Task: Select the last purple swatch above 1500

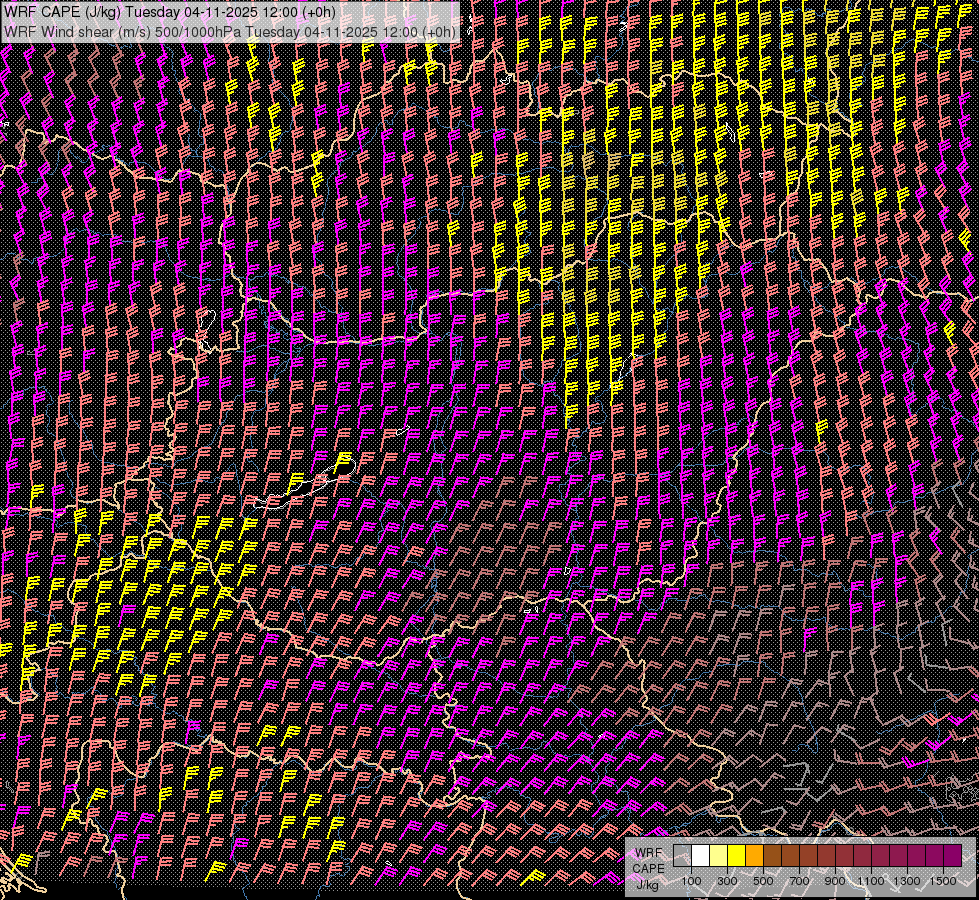Action: click(953, 855)
